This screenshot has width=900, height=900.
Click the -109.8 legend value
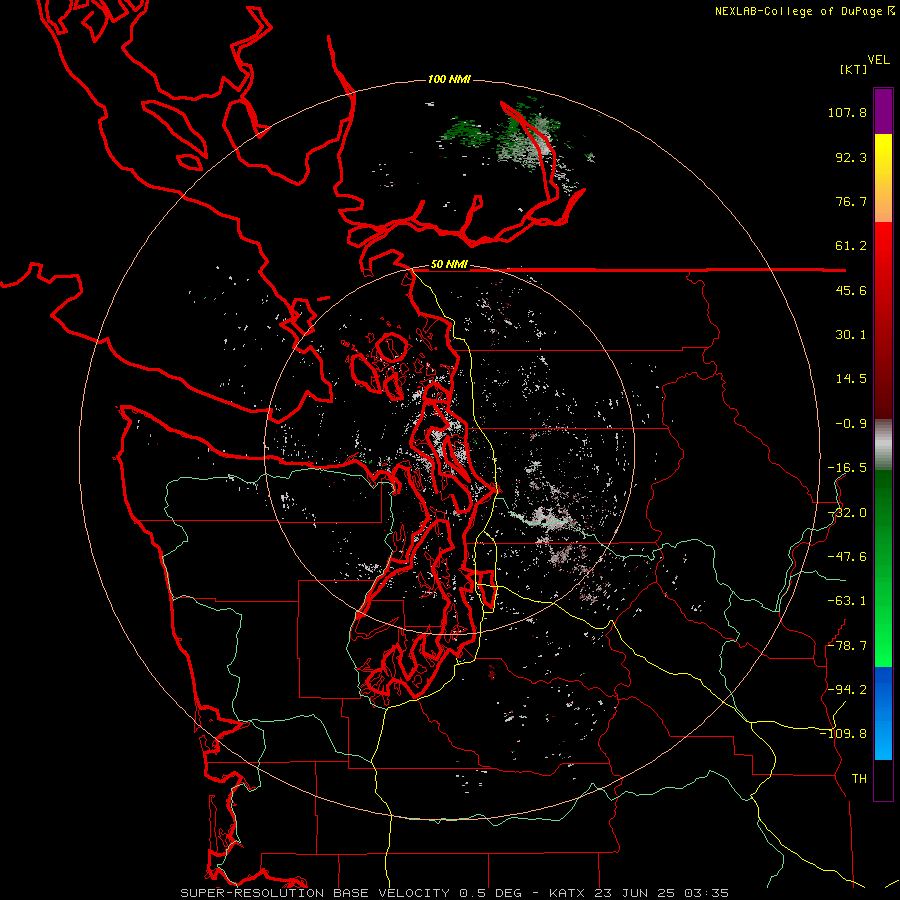pos(843,734)
